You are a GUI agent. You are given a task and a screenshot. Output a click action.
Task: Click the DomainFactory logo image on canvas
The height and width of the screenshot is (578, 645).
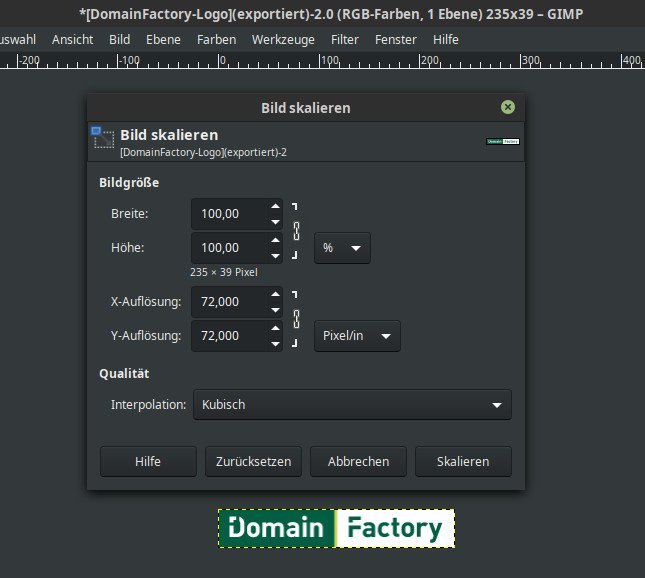[336, 528]
